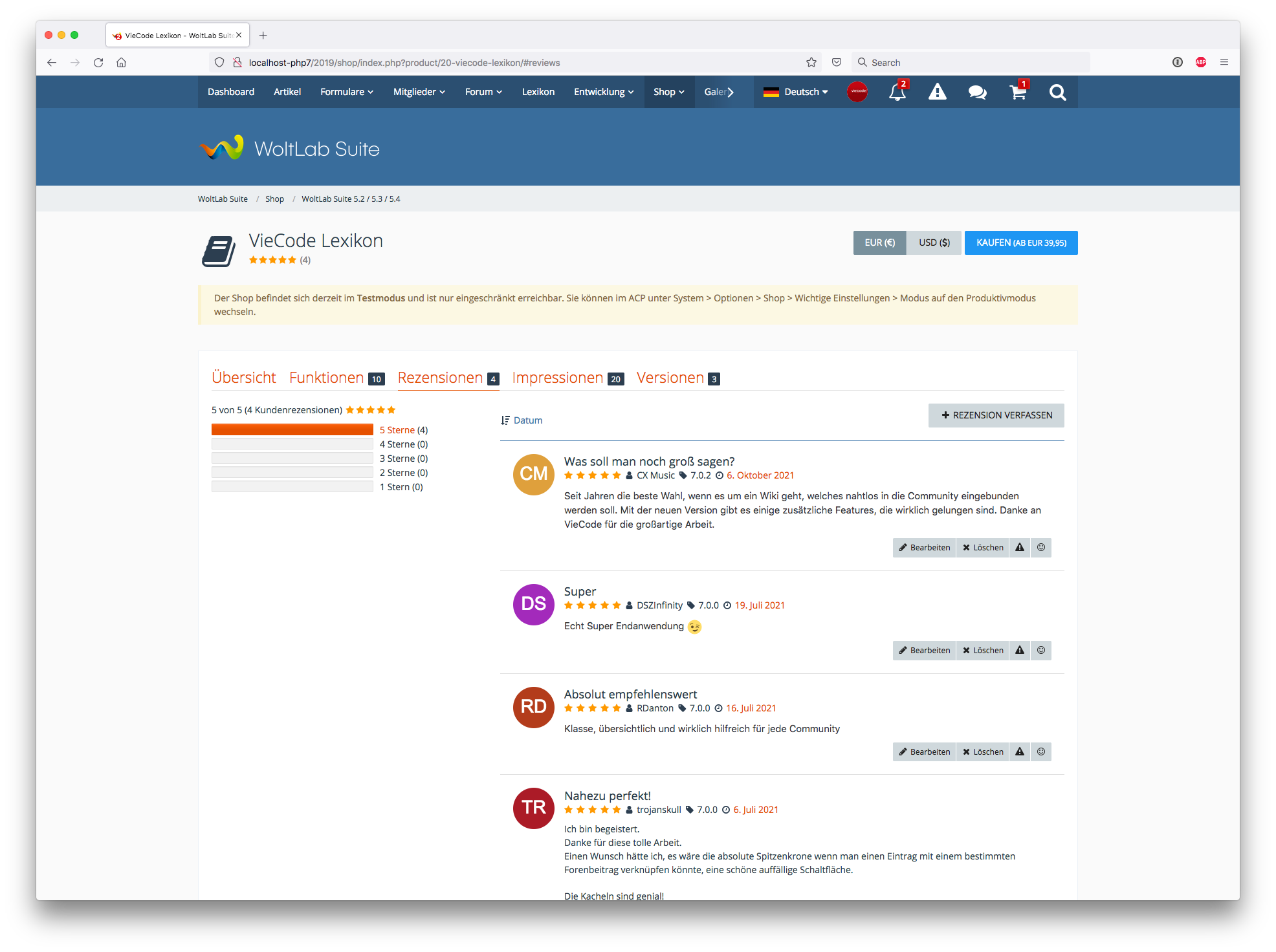Toggle sort order icon next to Datum

[505, 420]
